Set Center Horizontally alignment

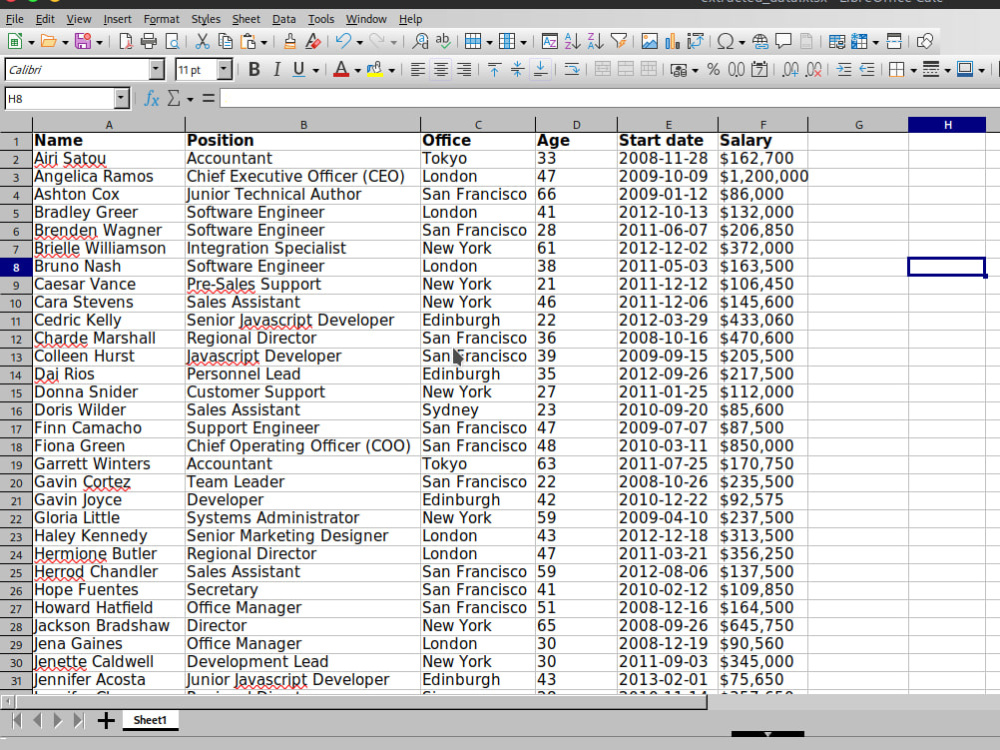(x=441, y=70)
